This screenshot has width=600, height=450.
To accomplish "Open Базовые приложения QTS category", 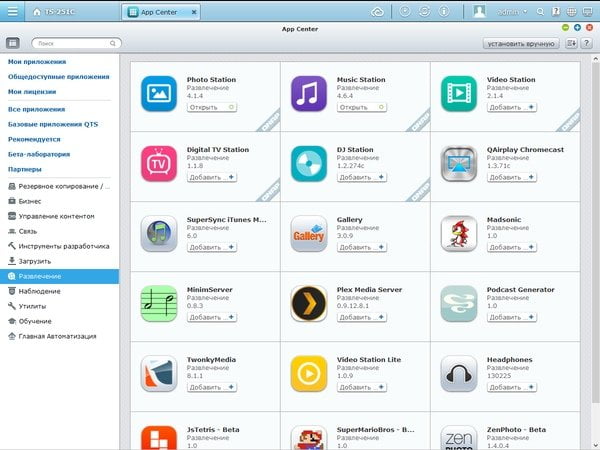I will (53, 124).
